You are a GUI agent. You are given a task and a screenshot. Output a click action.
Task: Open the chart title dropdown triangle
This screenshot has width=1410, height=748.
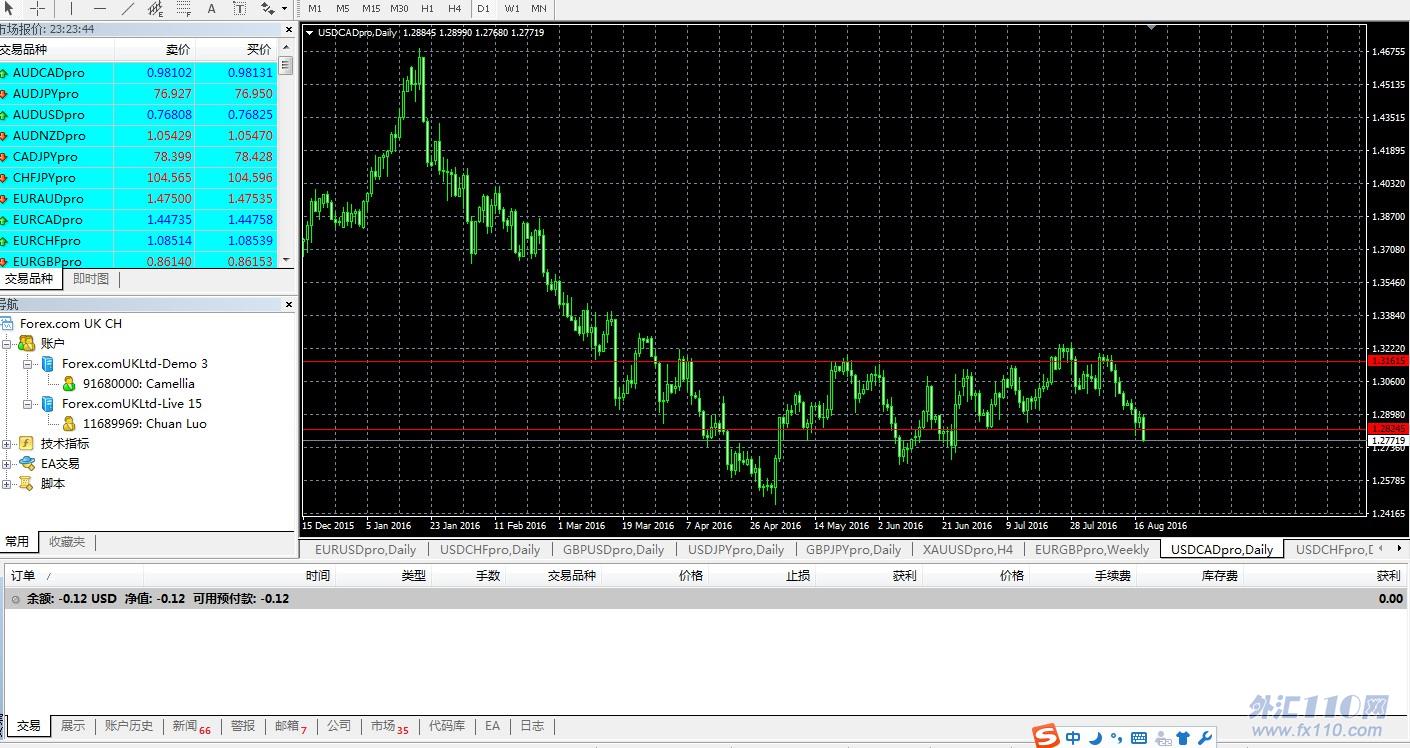click(x=309, y=33)
